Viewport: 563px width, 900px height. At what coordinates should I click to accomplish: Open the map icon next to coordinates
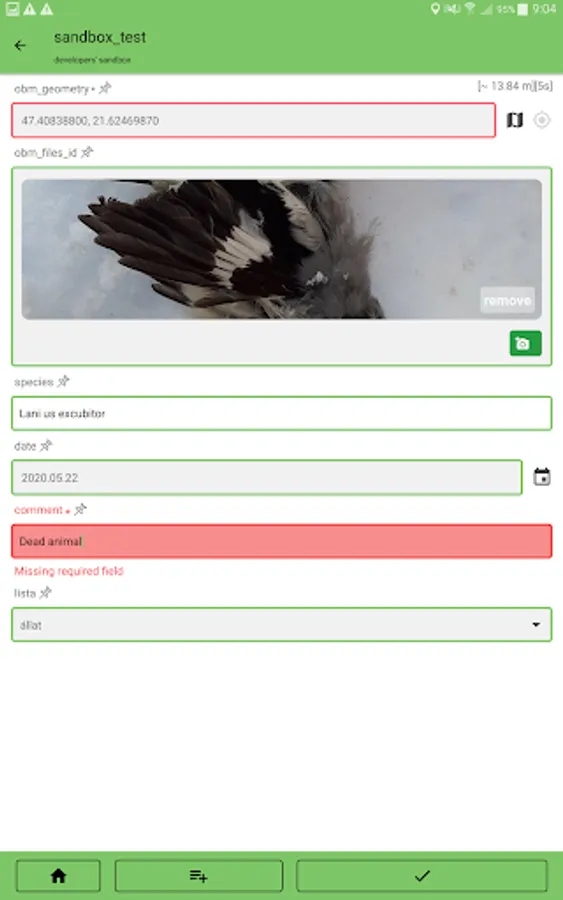(515, 120)
